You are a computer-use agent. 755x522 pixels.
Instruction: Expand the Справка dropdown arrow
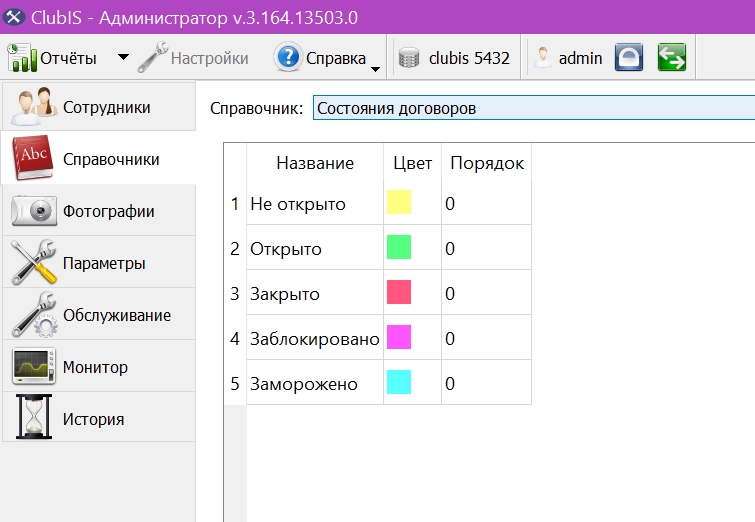click(x=376, y=69)
